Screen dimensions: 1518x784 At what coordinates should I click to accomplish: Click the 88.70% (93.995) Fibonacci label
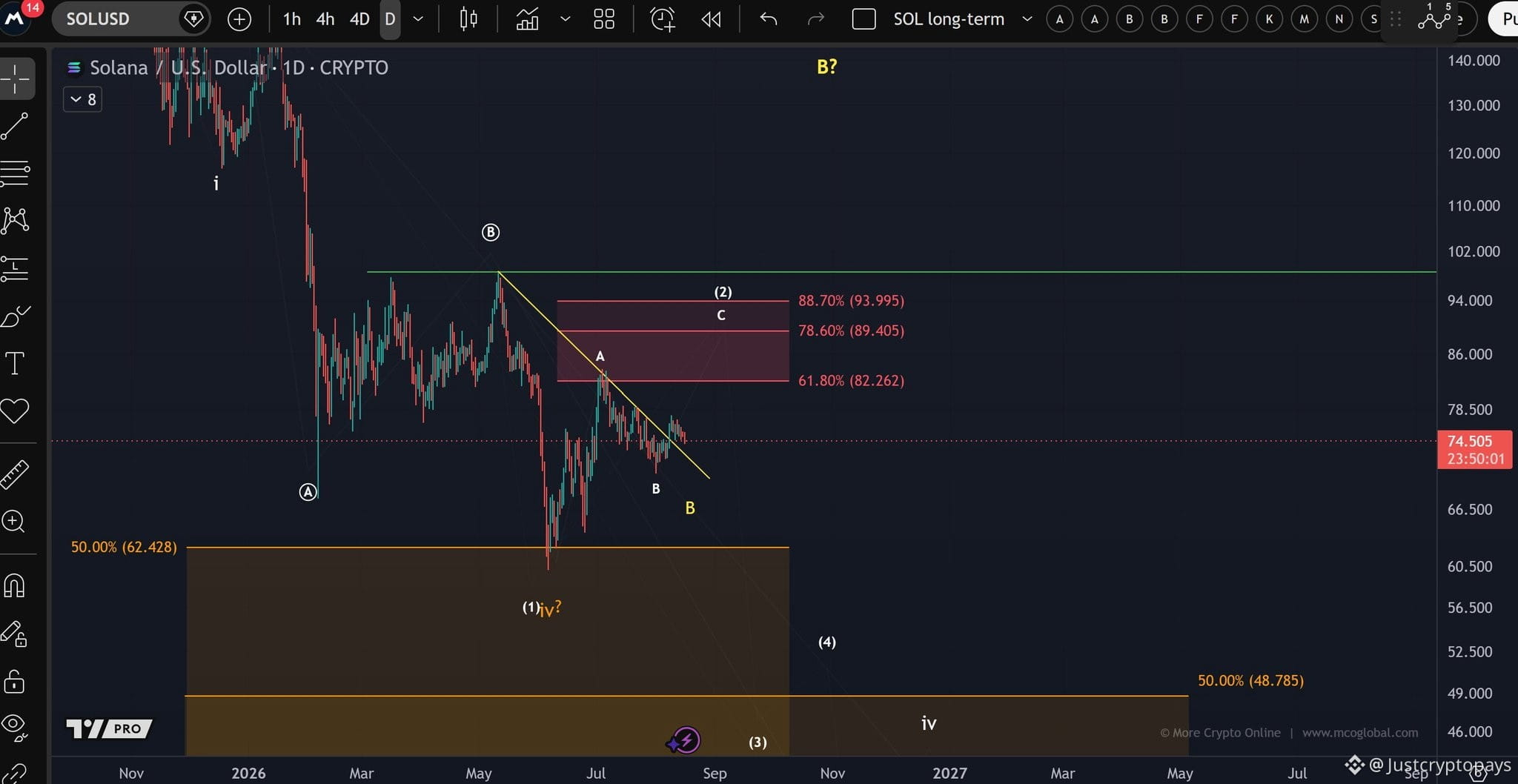tap(851, 301)
